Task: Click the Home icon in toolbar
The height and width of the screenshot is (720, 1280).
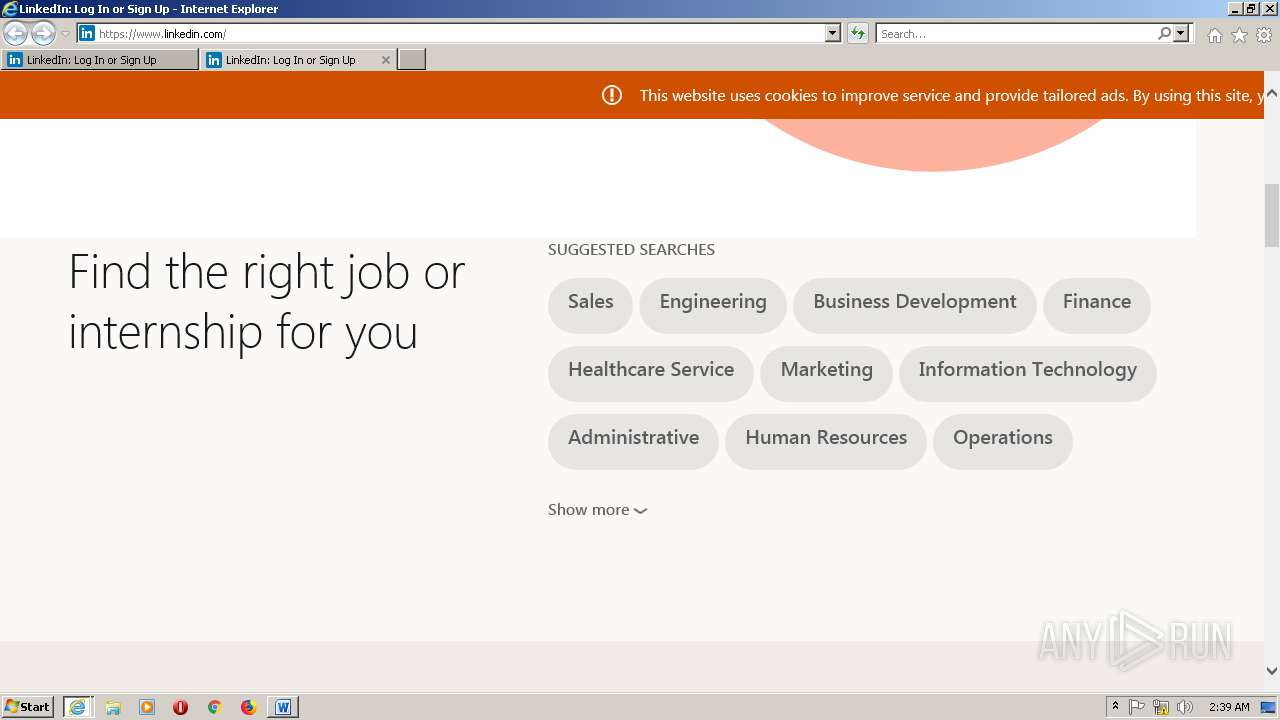Action: coord(1214,35)
